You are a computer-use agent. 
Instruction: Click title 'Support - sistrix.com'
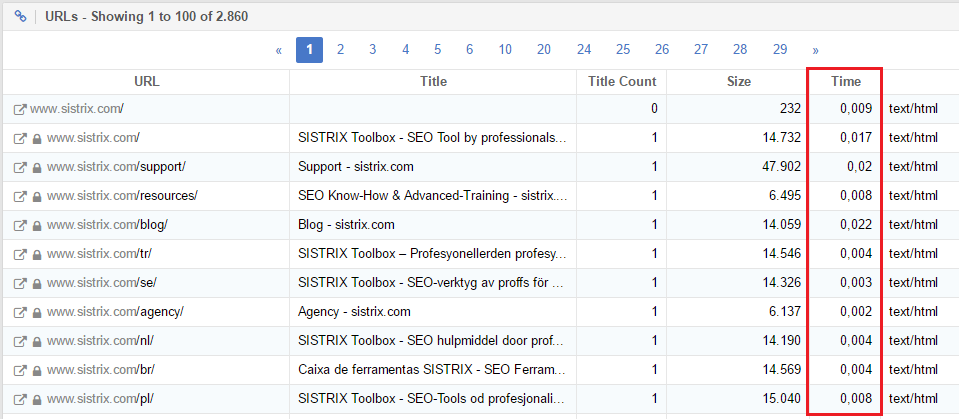tap(356, 167)
